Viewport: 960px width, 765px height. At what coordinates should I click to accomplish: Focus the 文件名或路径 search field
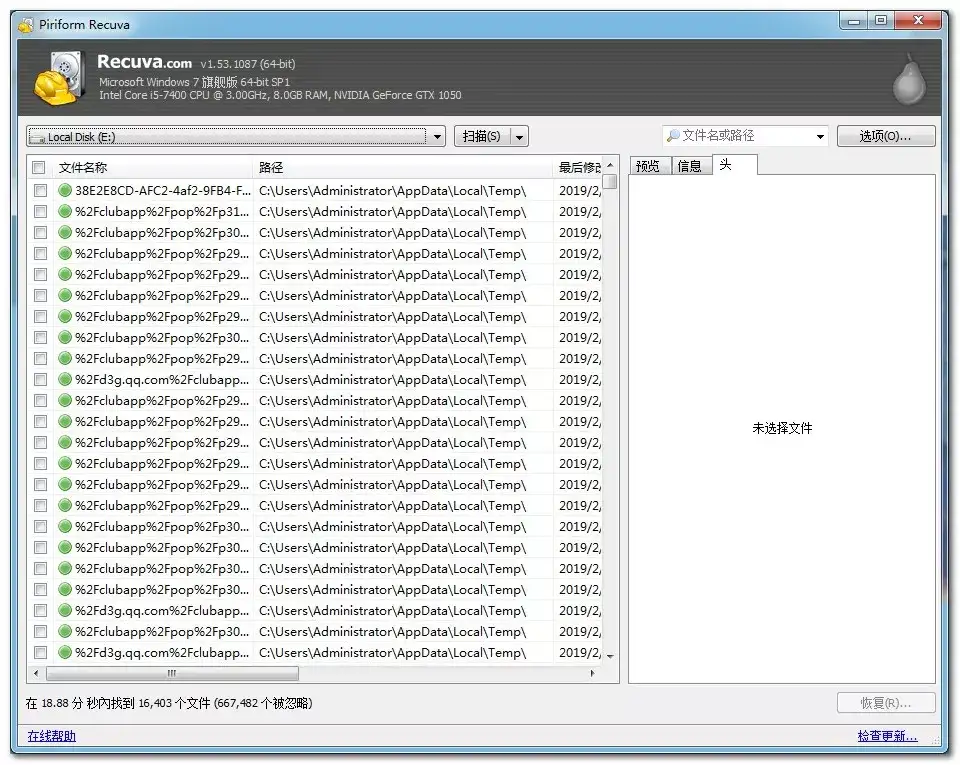point(746,136)
